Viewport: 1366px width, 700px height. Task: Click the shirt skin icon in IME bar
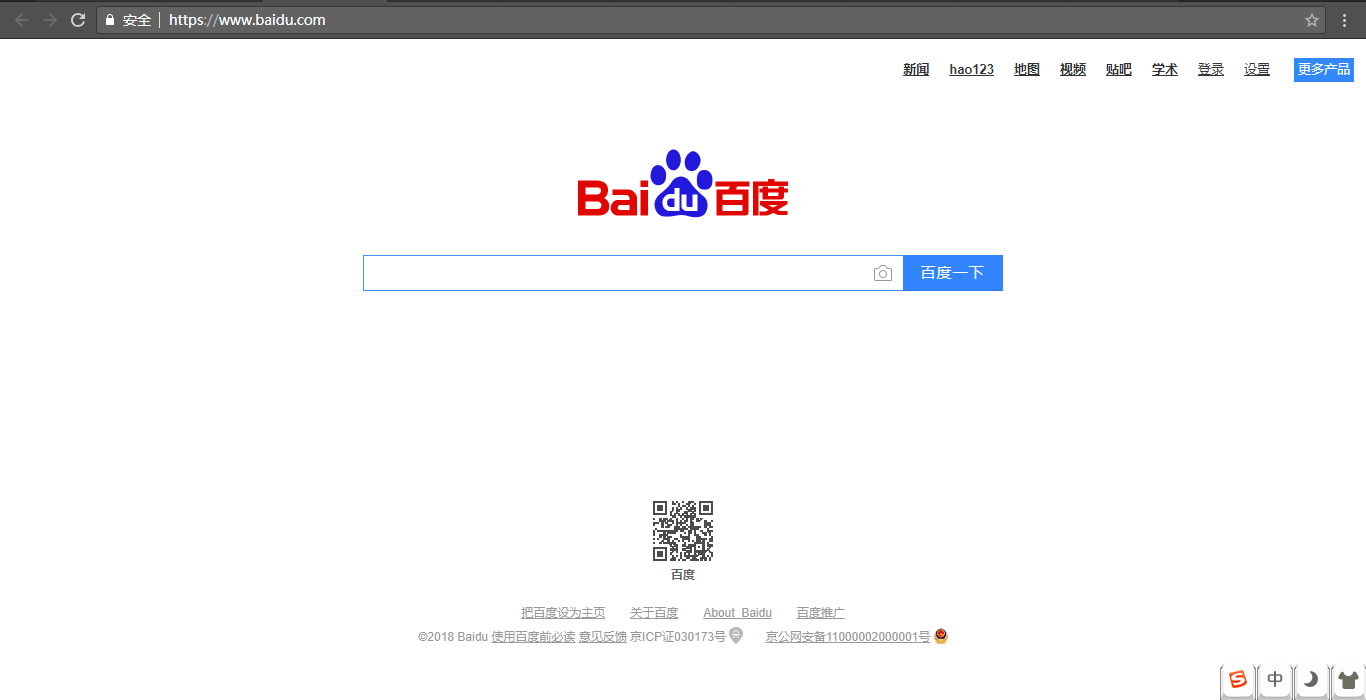click(1348, 680)
